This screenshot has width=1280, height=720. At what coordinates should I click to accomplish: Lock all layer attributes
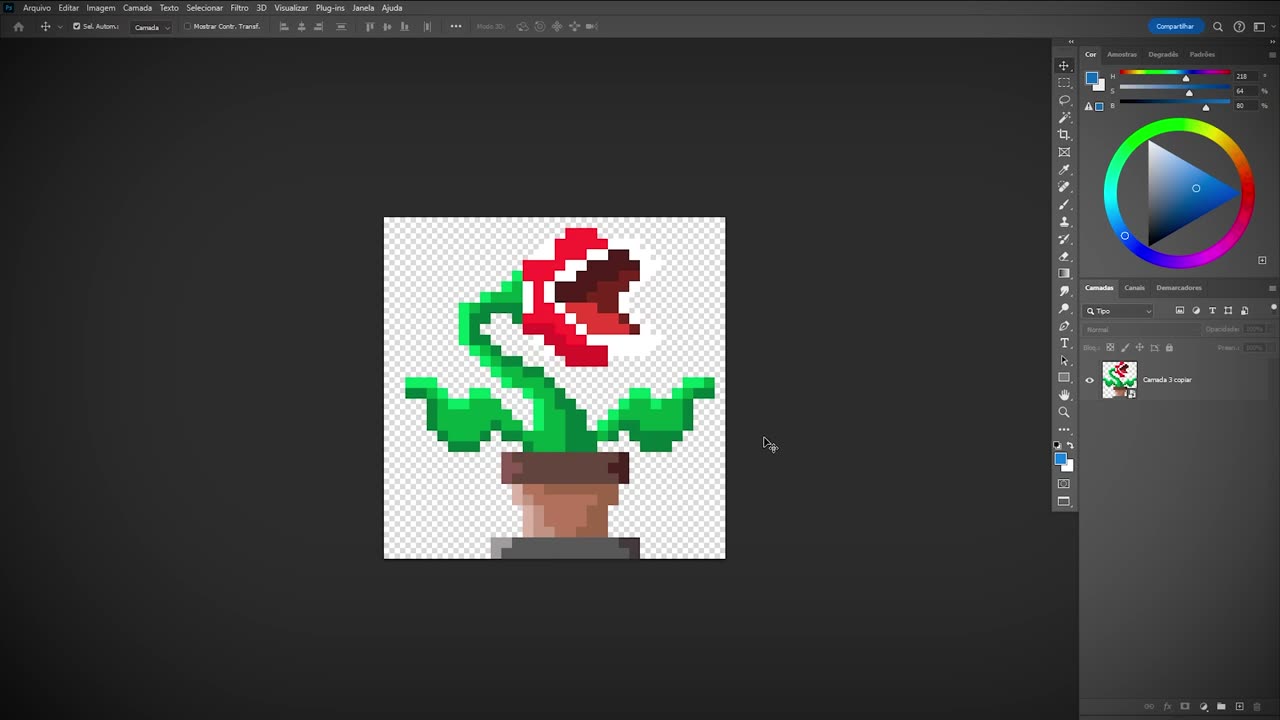(x=1169, y=348)
